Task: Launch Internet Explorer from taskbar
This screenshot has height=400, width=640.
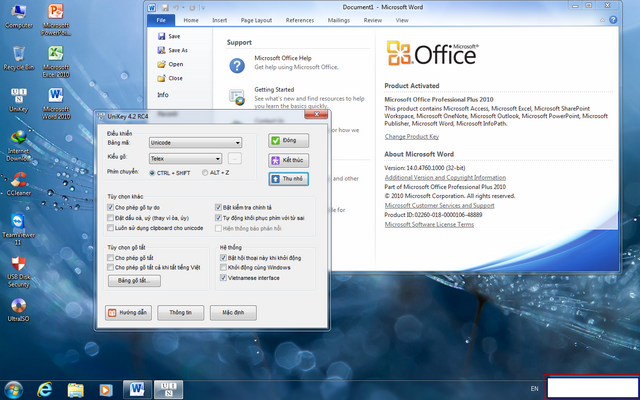Action: (44, 390)
